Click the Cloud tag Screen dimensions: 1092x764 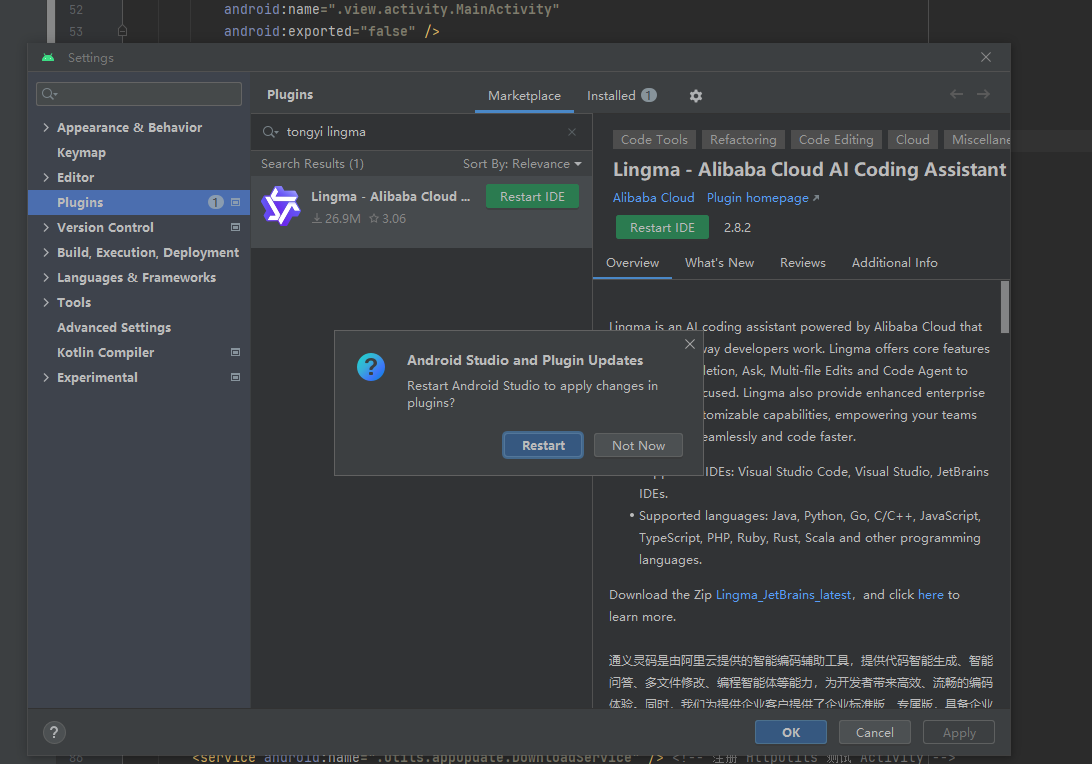[912, 140]
